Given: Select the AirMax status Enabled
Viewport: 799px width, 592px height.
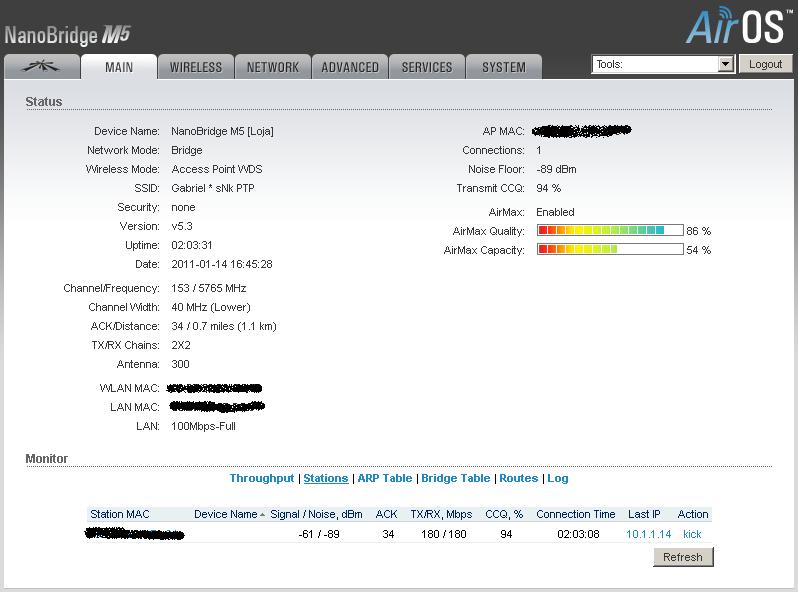Looking at the screenshot, I should click(x=555, y=212).
